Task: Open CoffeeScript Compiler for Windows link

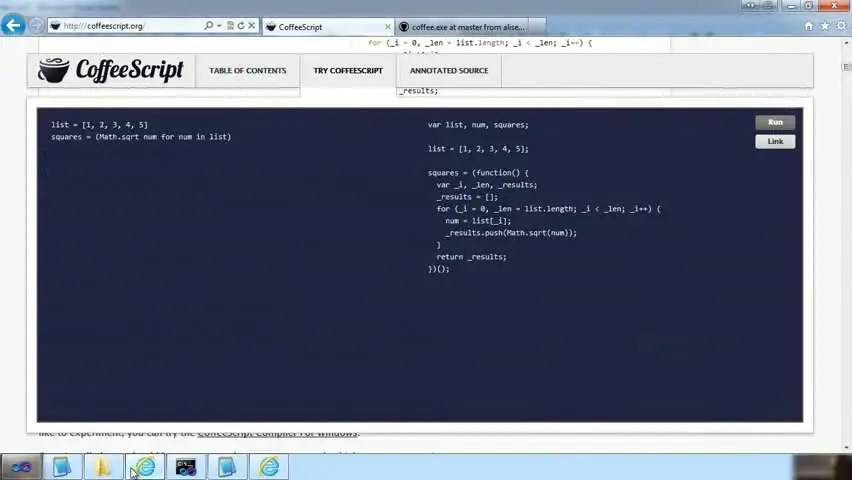Action: click(x=278, y=433)
